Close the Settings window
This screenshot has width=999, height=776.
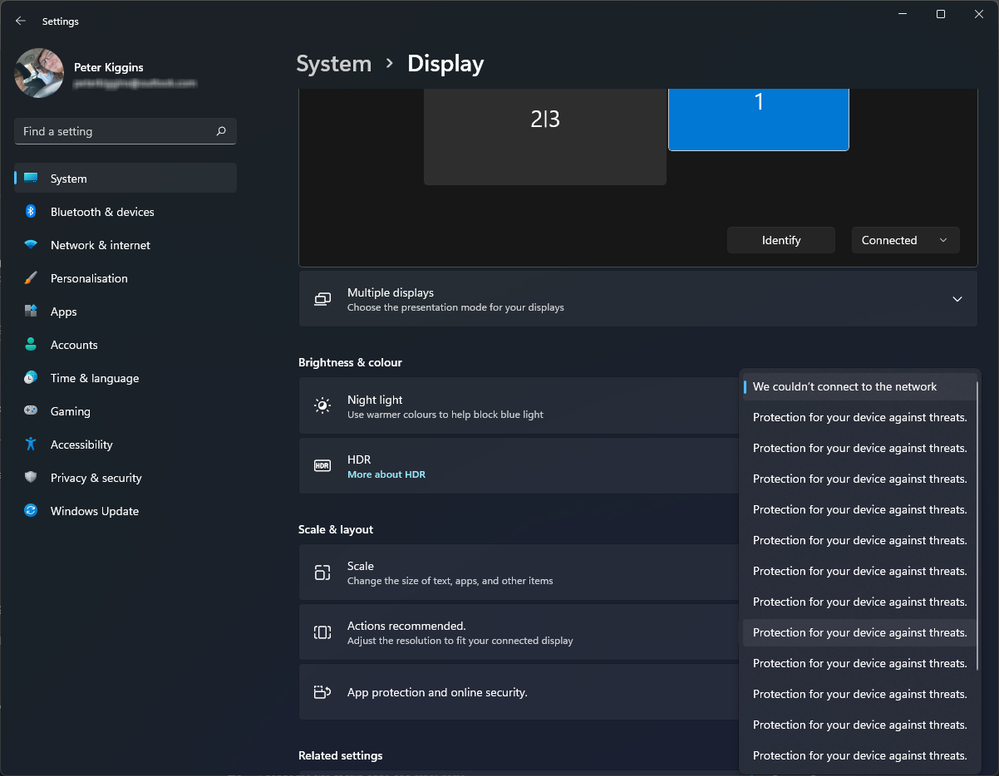click(979, 14)
